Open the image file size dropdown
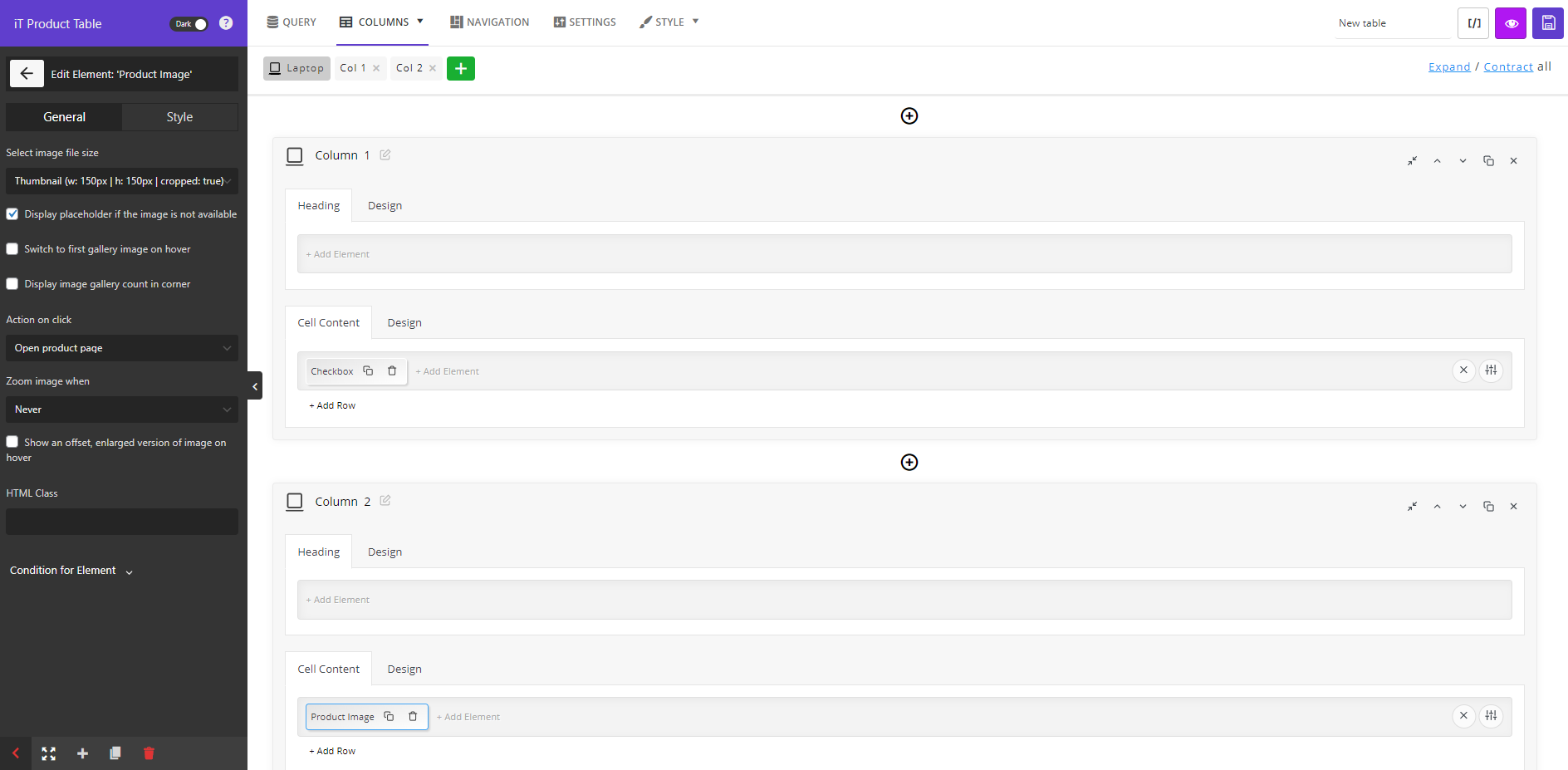This screenshot has height=770, width=1568. pyautogui.click(x=122, y=181)
